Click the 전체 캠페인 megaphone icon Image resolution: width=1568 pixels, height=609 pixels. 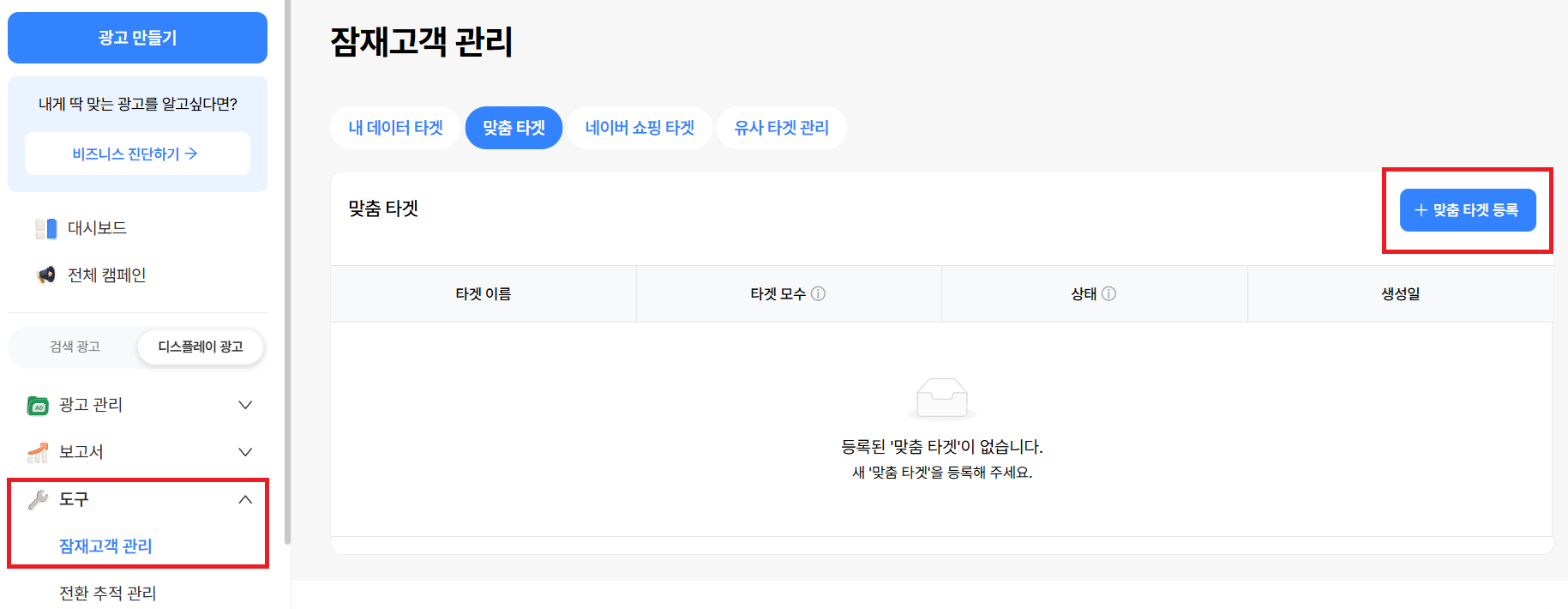pos(46,275)
